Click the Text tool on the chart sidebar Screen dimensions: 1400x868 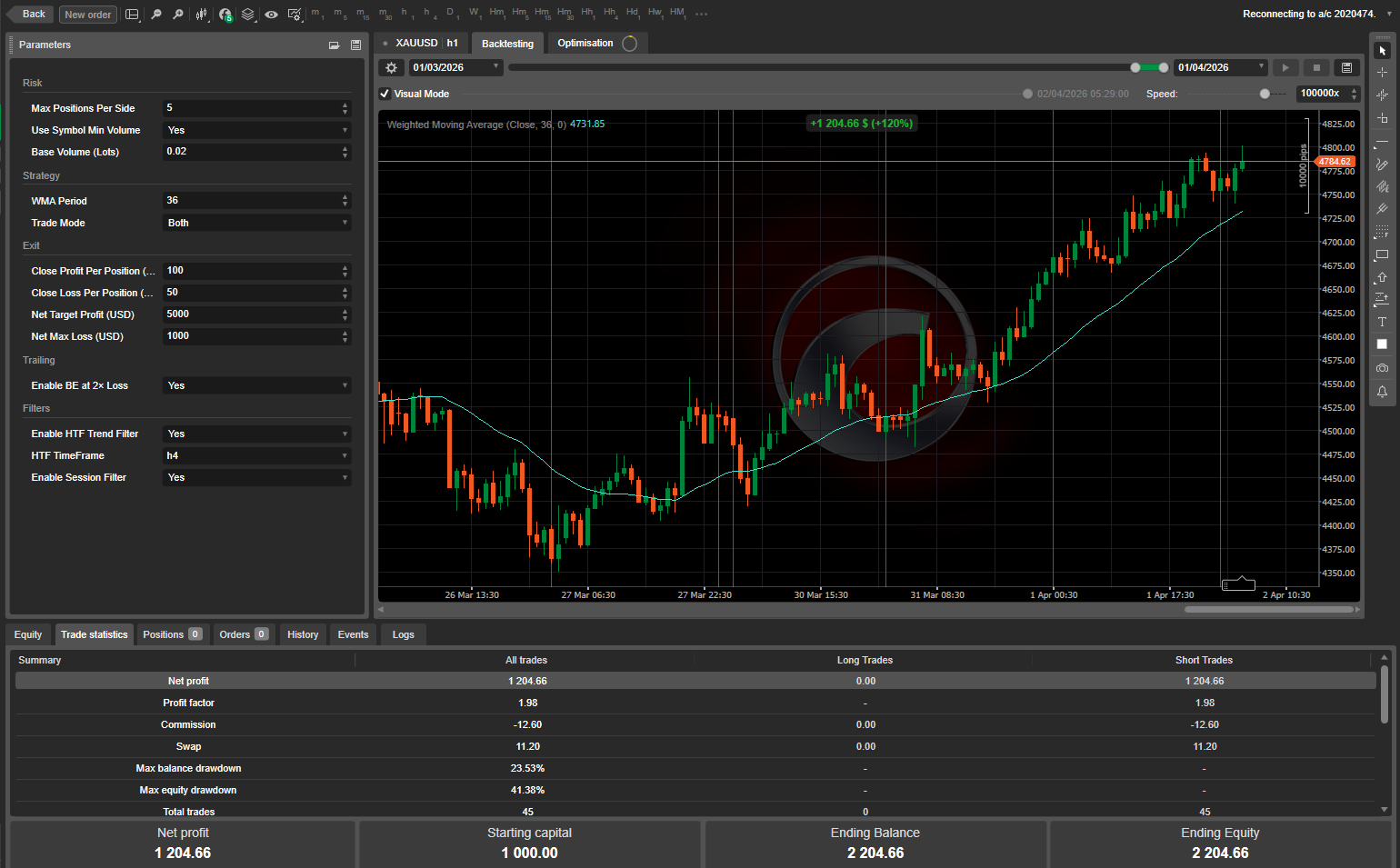click(x=1382, y=322)
